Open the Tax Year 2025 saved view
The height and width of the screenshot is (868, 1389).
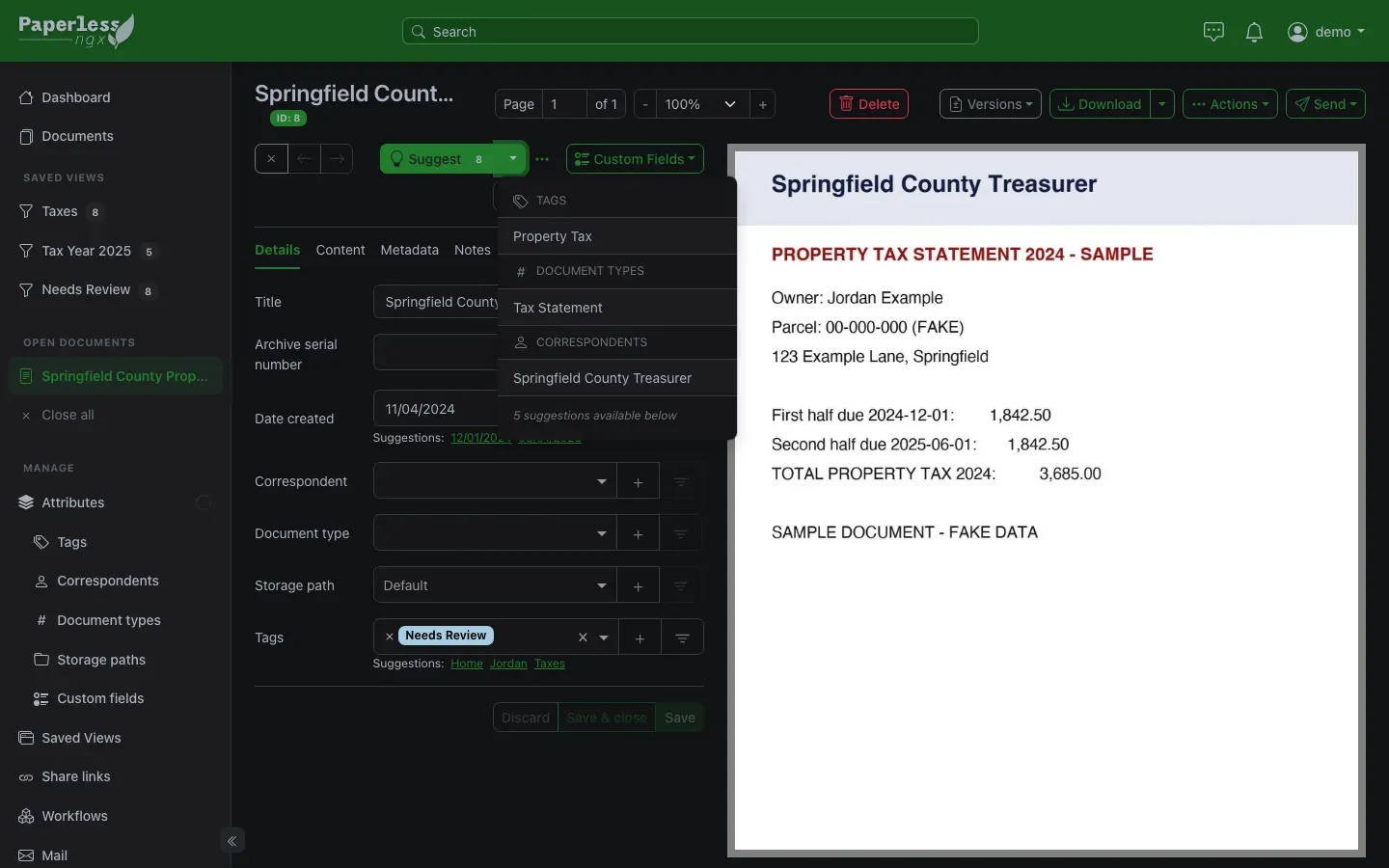click(86, 251)
